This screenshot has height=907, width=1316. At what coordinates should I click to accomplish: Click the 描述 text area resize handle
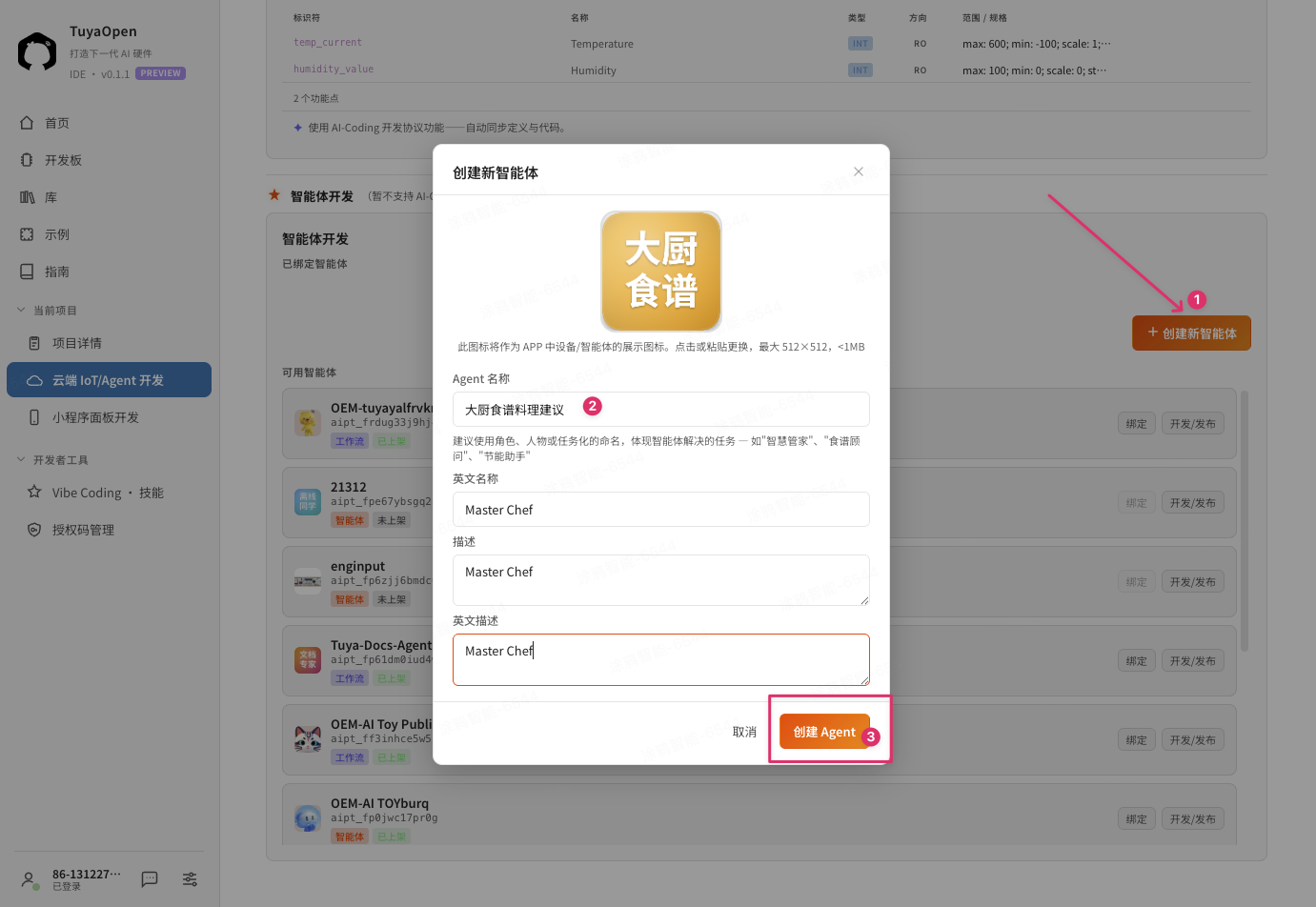click(x=864, y=600)
